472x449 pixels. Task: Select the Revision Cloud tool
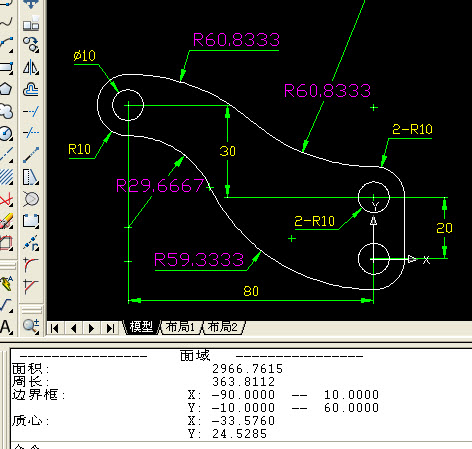[x=6, y=111]
